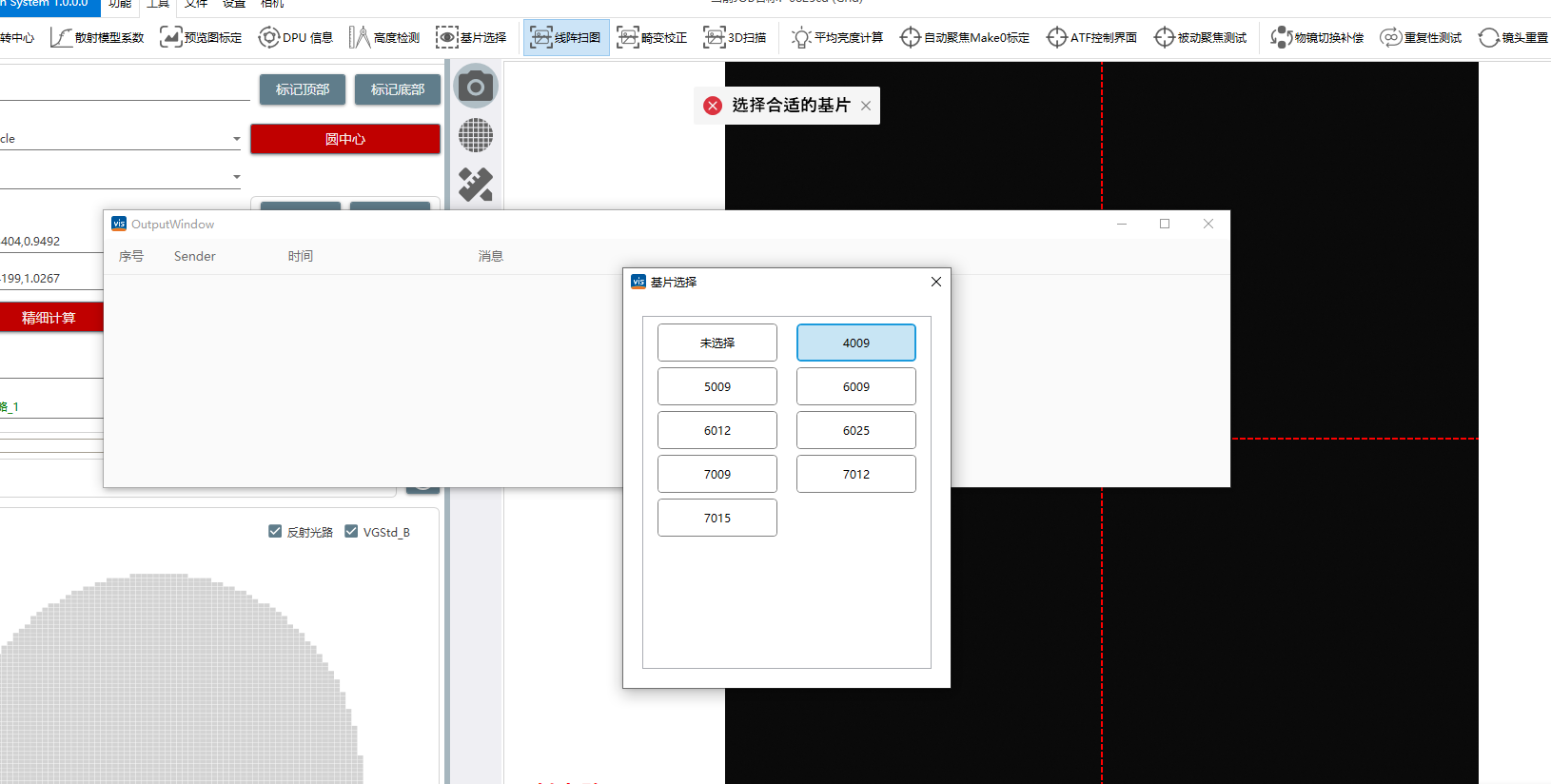Dismiss the 选择合适的基片 error notification

point(866,106)
